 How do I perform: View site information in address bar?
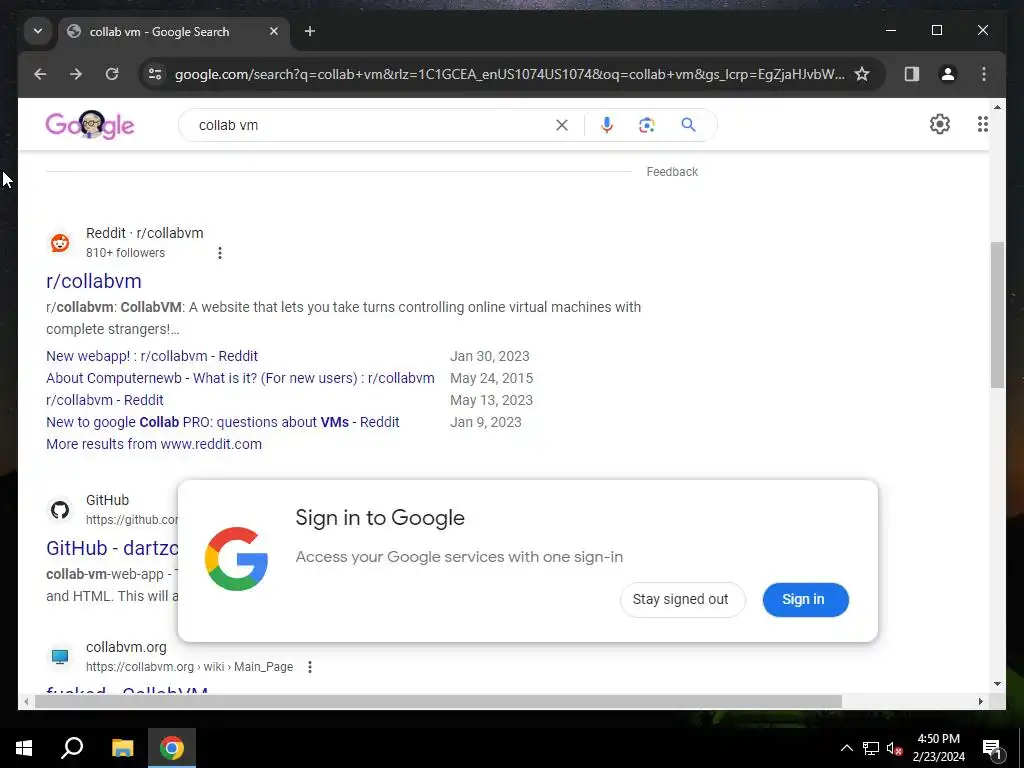155,74
